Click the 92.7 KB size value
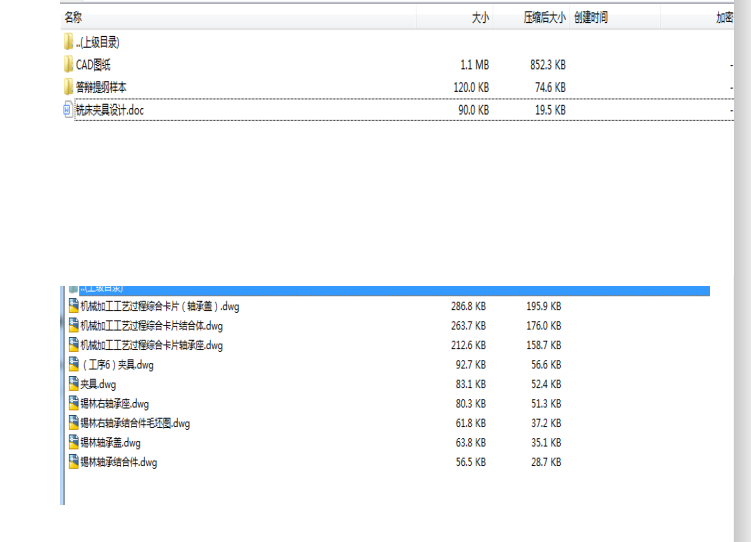 tap(471, 364)
